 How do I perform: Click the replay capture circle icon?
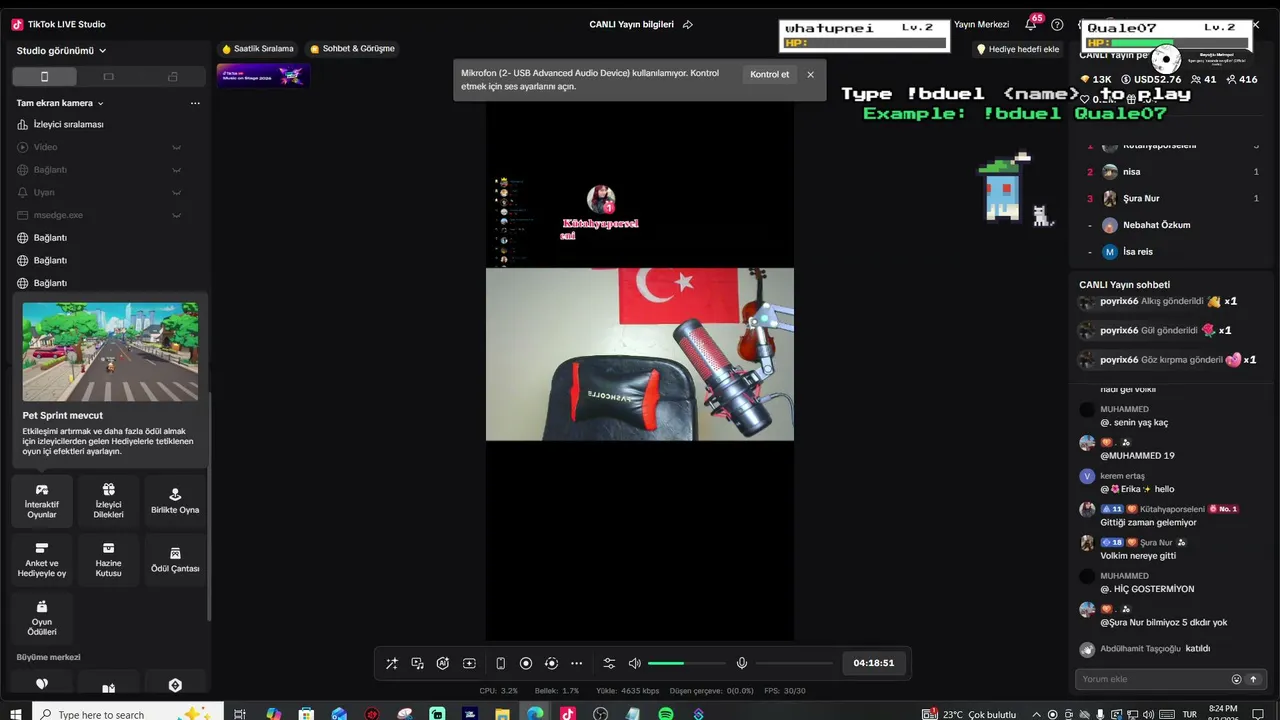click(x=551, y=663)
